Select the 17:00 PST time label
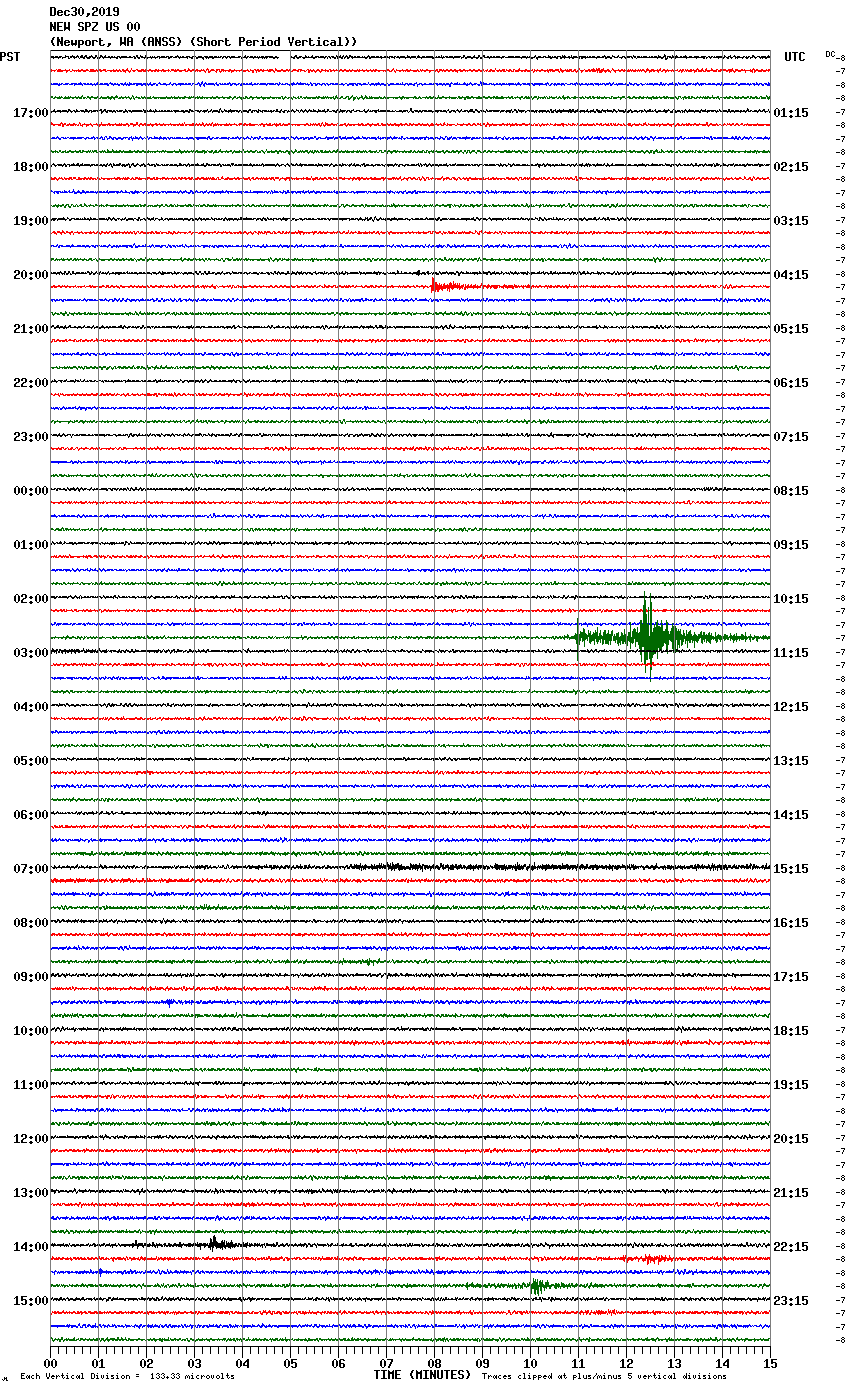850x1390 pixels. pyautogui.click(x=30, y=113)
